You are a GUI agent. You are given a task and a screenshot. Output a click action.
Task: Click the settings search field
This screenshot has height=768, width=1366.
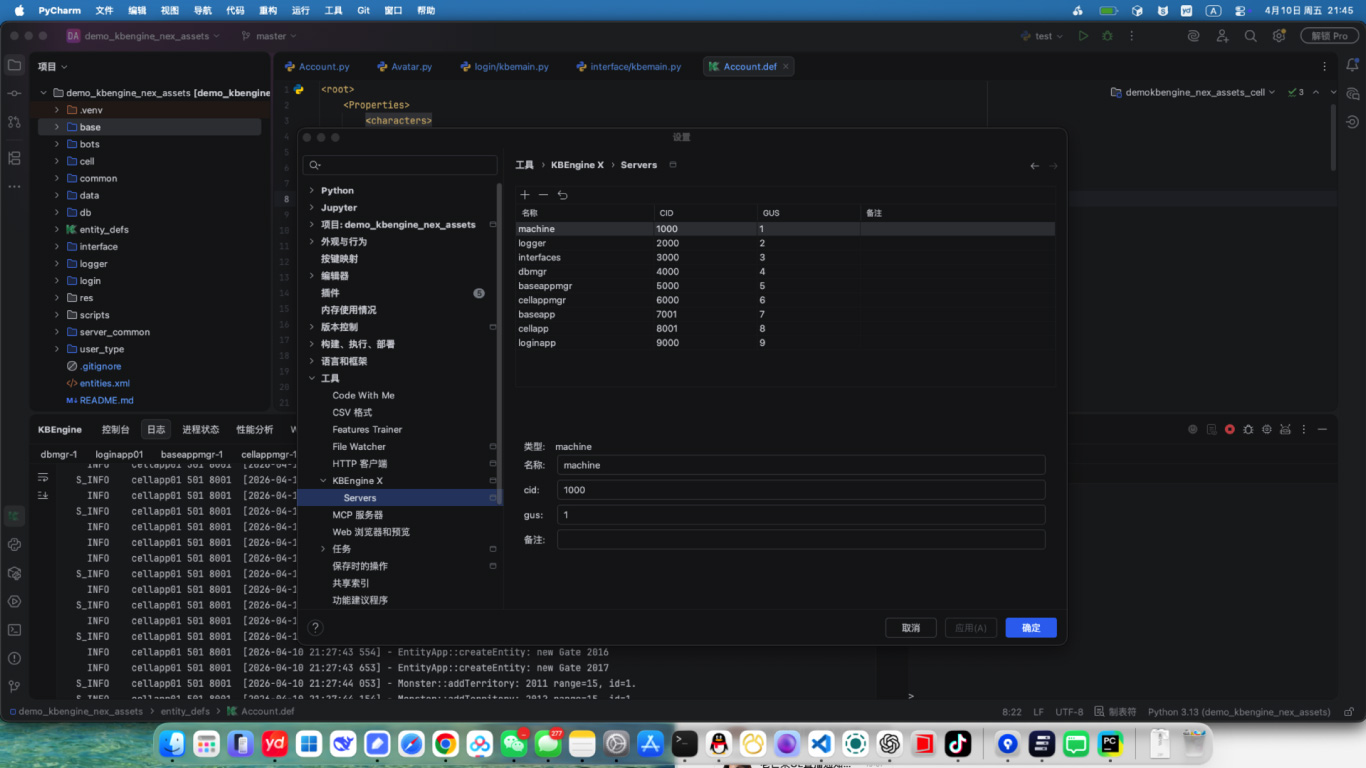pyautogui.click(x=400, y=164)
